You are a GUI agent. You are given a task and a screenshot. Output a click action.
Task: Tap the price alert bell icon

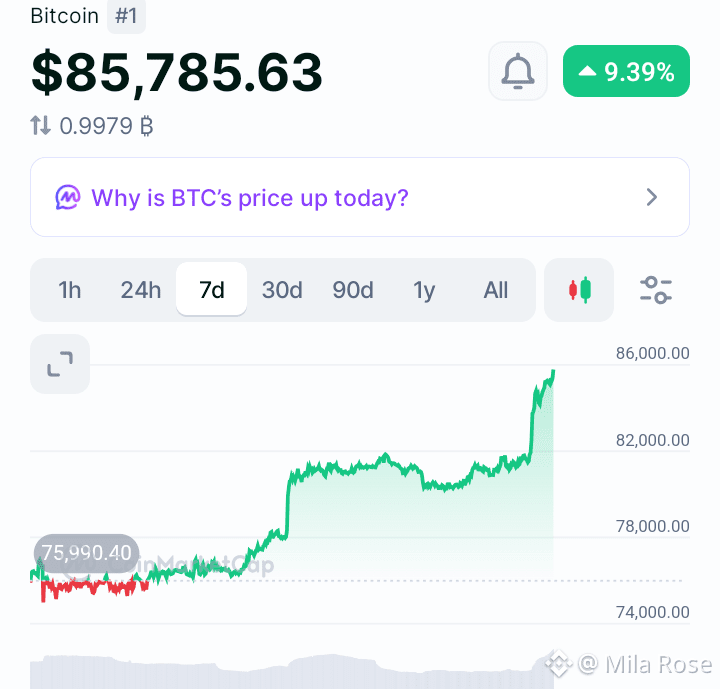(518, 71)
